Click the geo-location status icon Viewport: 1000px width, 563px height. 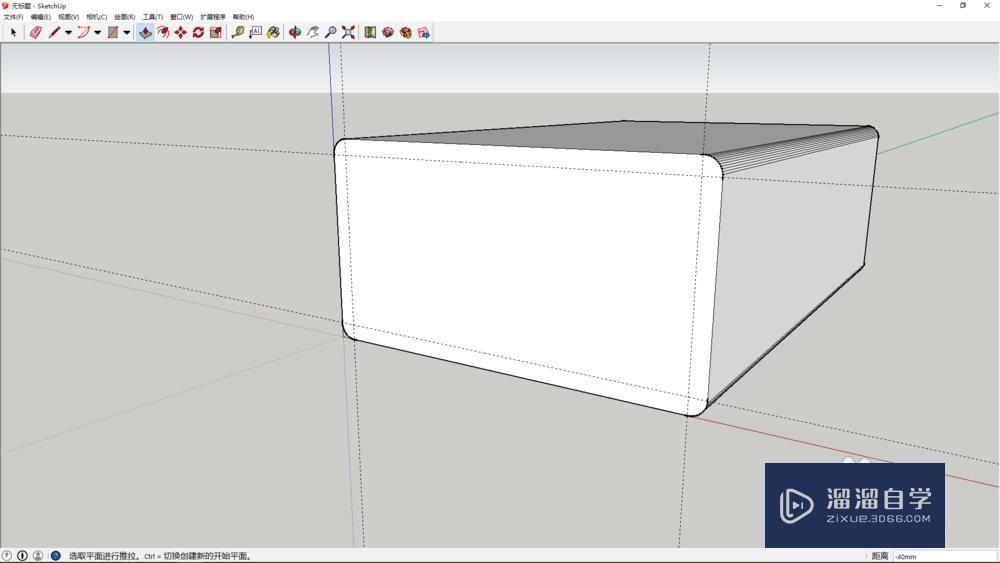(x=7, y=555)
